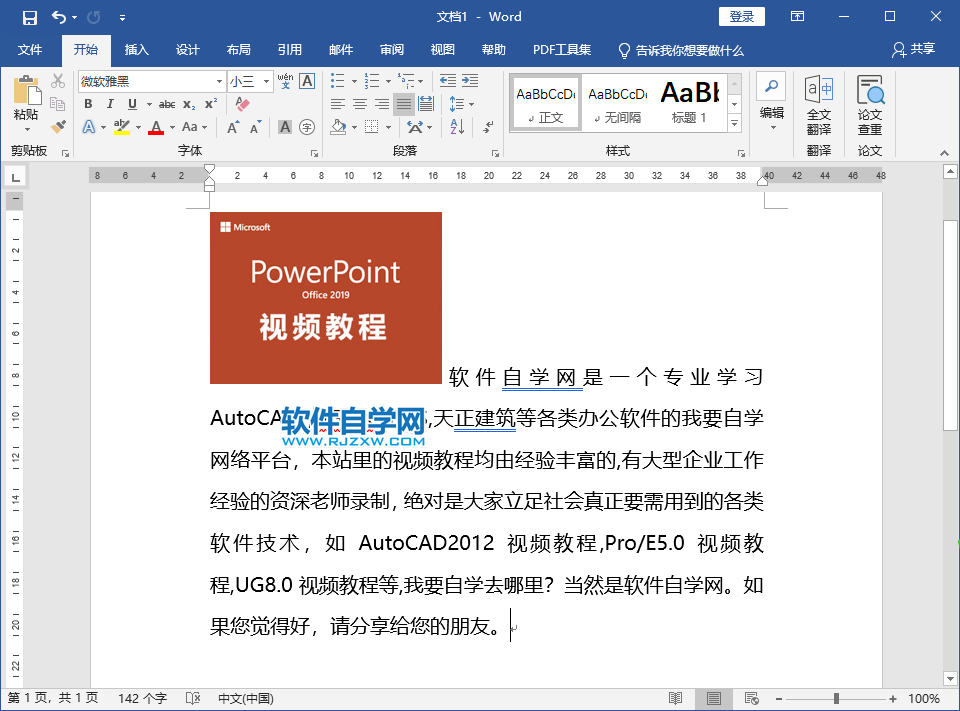Apply character shading icon
The height and width of the screenshot is (711, 960).
point(285,127)
